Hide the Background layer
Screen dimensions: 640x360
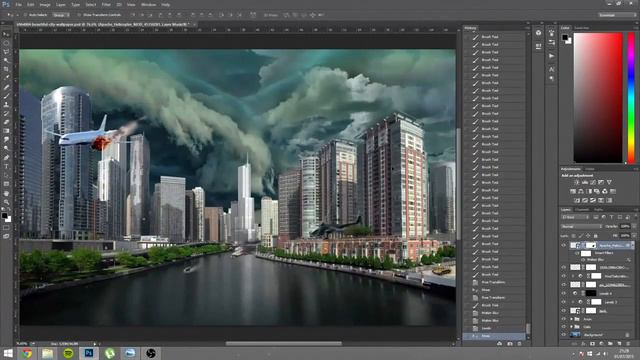point(564,335)
